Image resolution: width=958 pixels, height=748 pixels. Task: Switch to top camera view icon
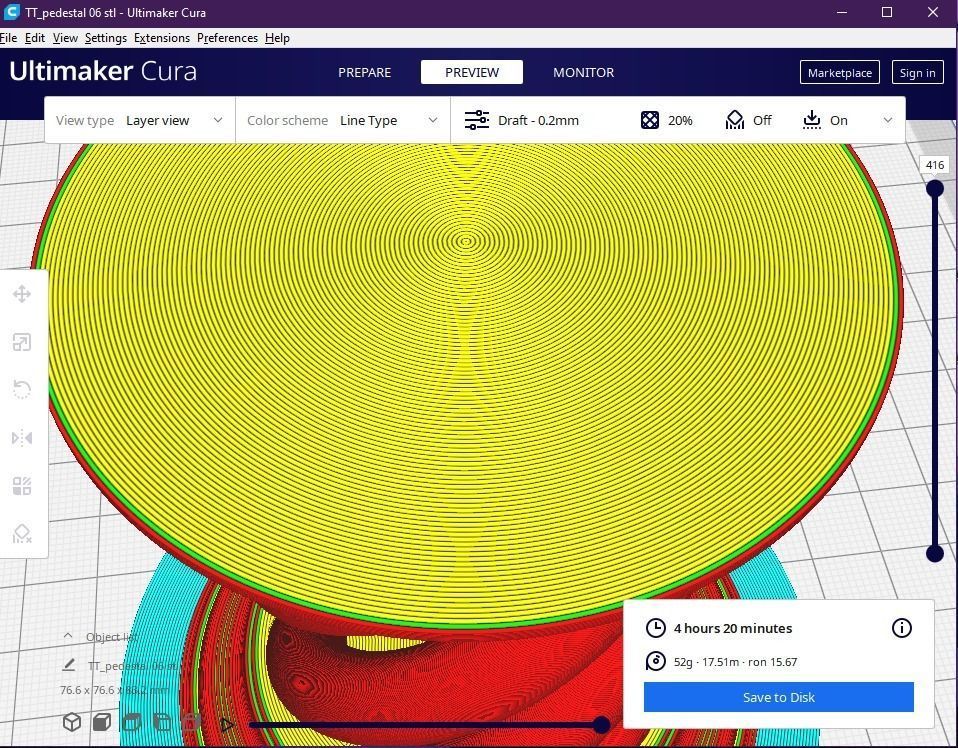[132, 722]
